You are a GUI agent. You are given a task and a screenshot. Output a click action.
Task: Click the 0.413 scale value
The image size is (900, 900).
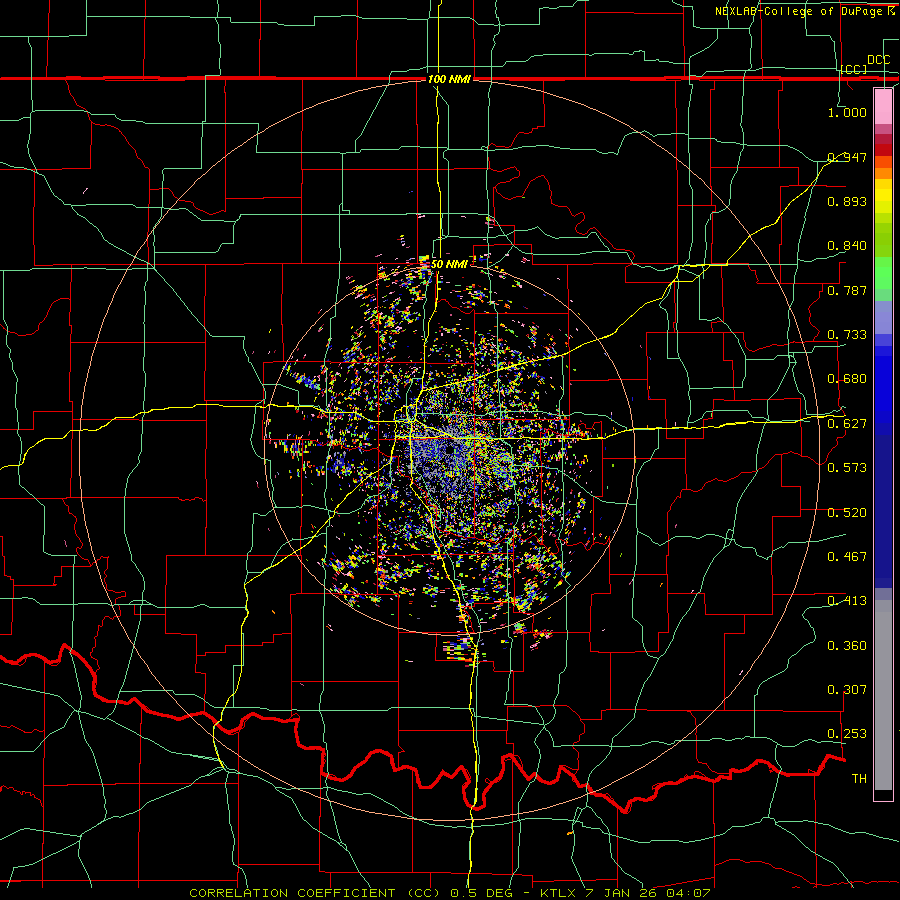[x=847, y=601]
